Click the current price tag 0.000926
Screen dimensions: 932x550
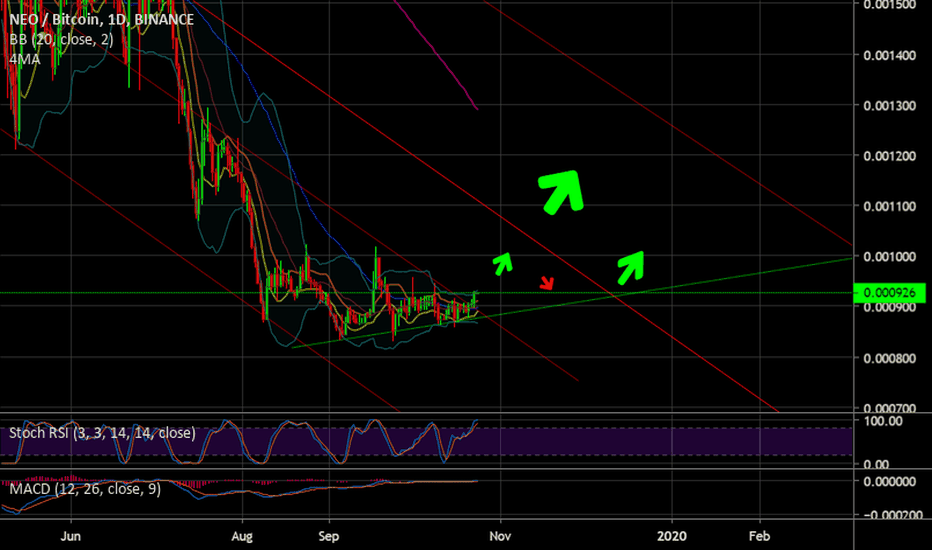(889, 293)
